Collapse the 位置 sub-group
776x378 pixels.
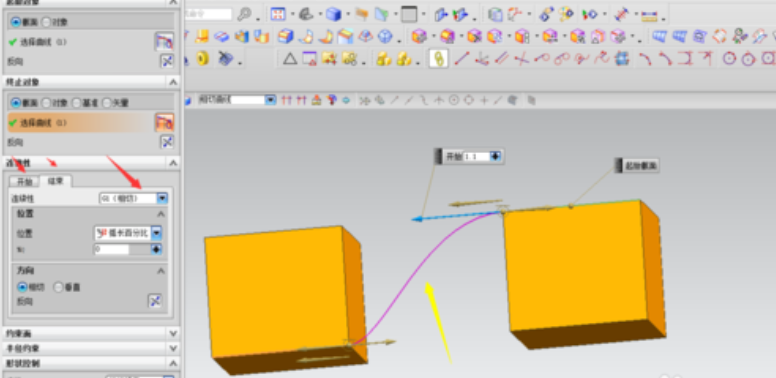click(x=161, y=214)
